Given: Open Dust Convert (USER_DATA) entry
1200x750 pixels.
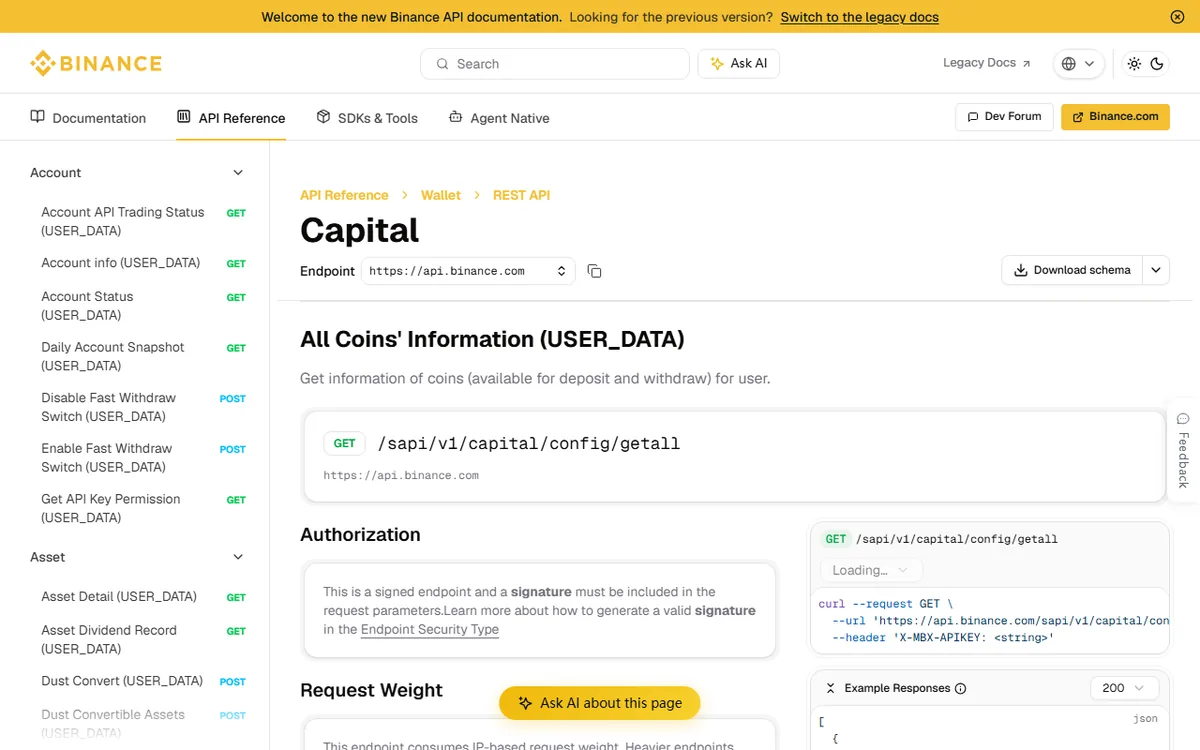Looking at the screenshot, I should 143,681.
